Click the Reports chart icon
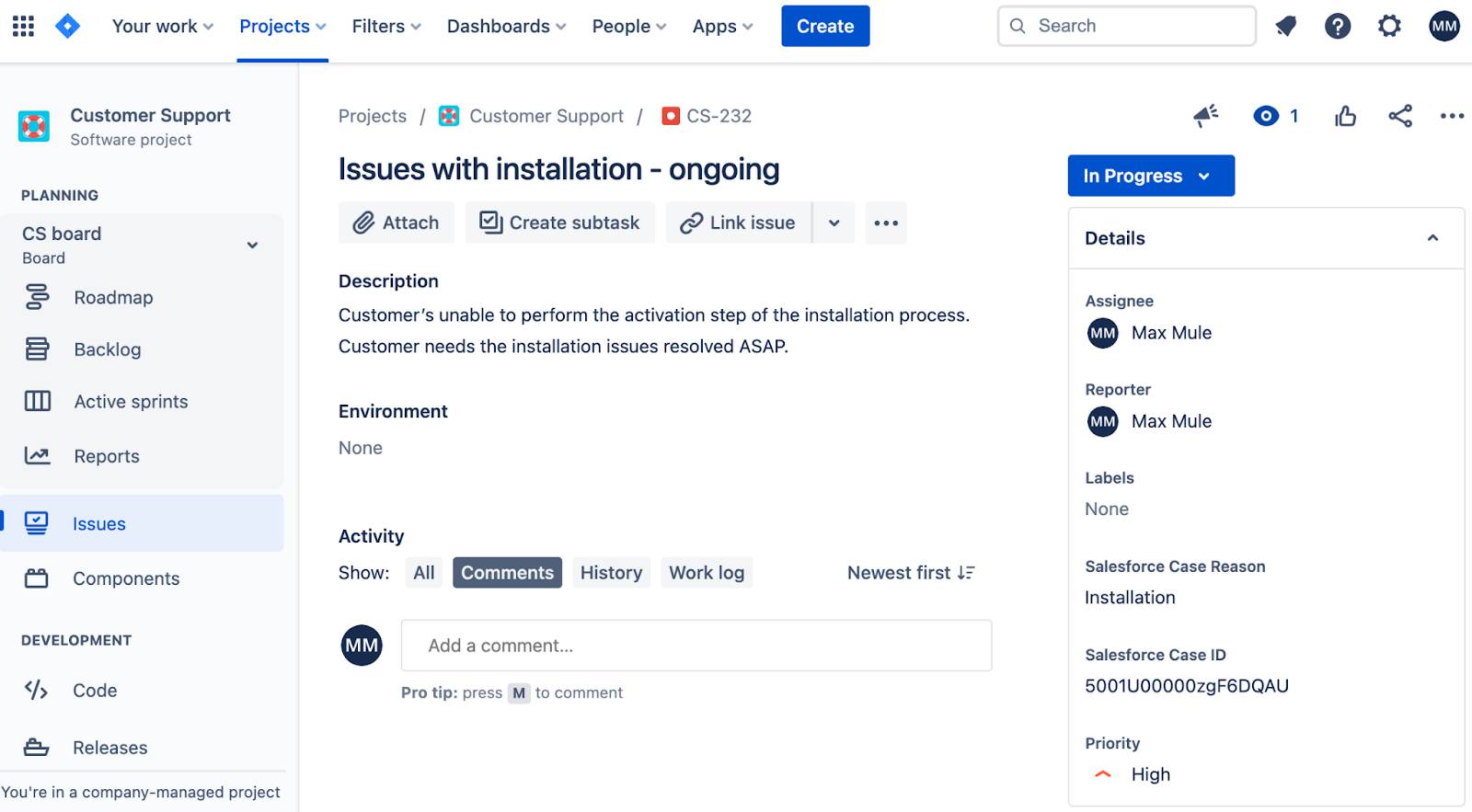1472x812 pixels. (x=37, y=455)
